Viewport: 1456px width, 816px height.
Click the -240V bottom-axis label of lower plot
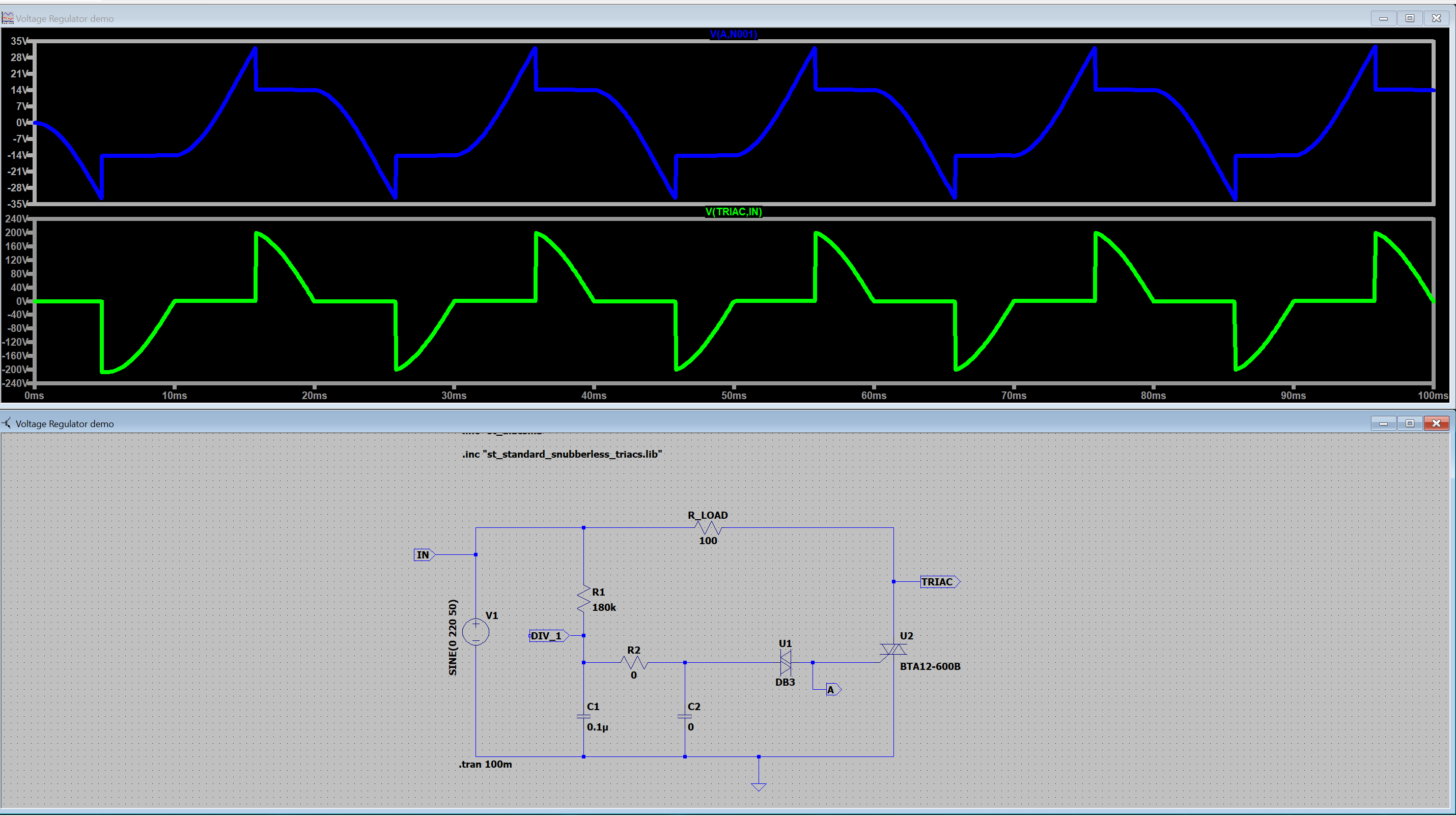14,383
